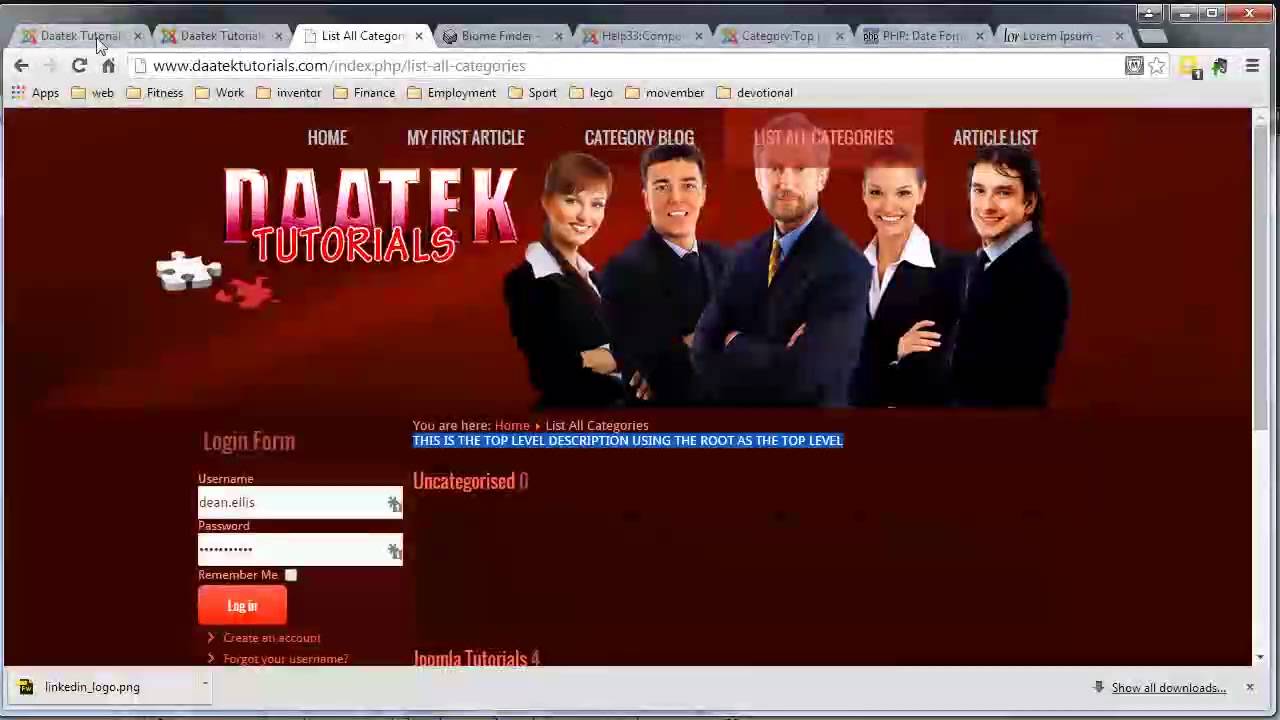The width and height of the screenshot is (1280, 720).
Task: Open the linkedin_logo.png download file icon
Action: pyautogui.click(x=26, y=687)
